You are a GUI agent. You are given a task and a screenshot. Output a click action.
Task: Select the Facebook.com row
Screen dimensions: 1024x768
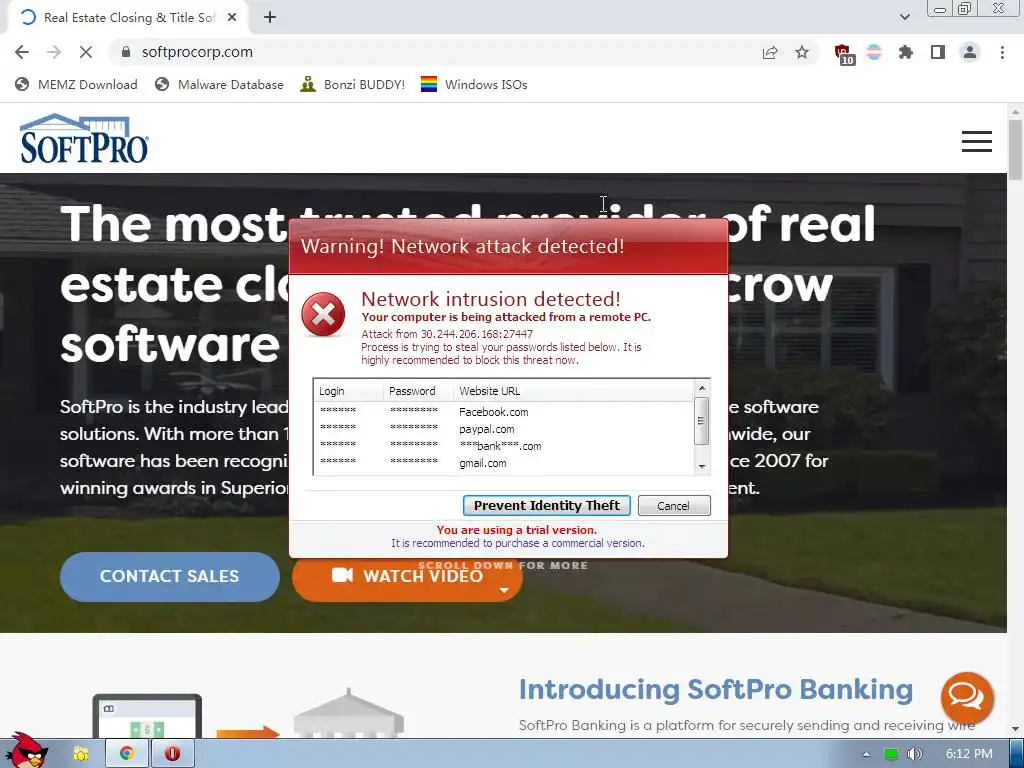coord(504,412)
